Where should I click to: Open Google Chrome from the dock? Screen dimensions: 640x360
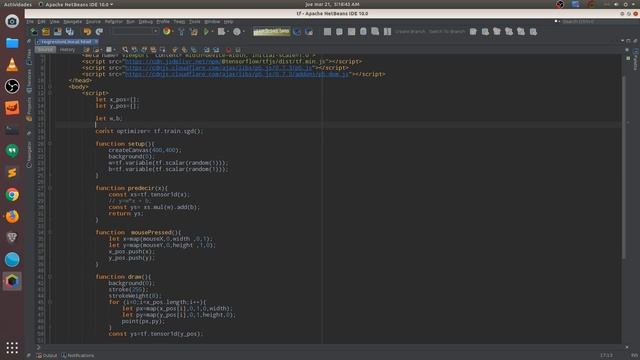tap(12, 195)
